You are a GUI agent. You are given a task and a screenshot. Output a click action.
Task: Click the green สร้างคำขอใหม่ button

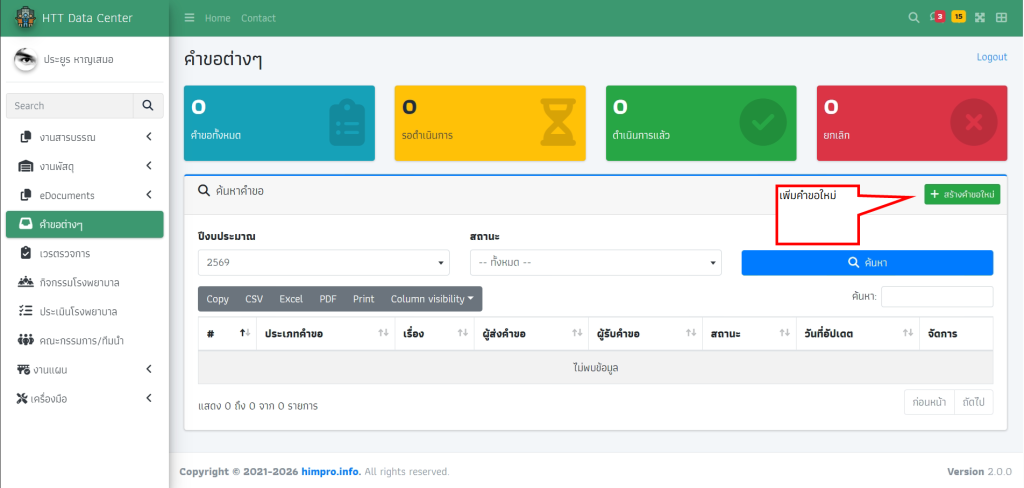pyautogui.click(x=961, y=194)
